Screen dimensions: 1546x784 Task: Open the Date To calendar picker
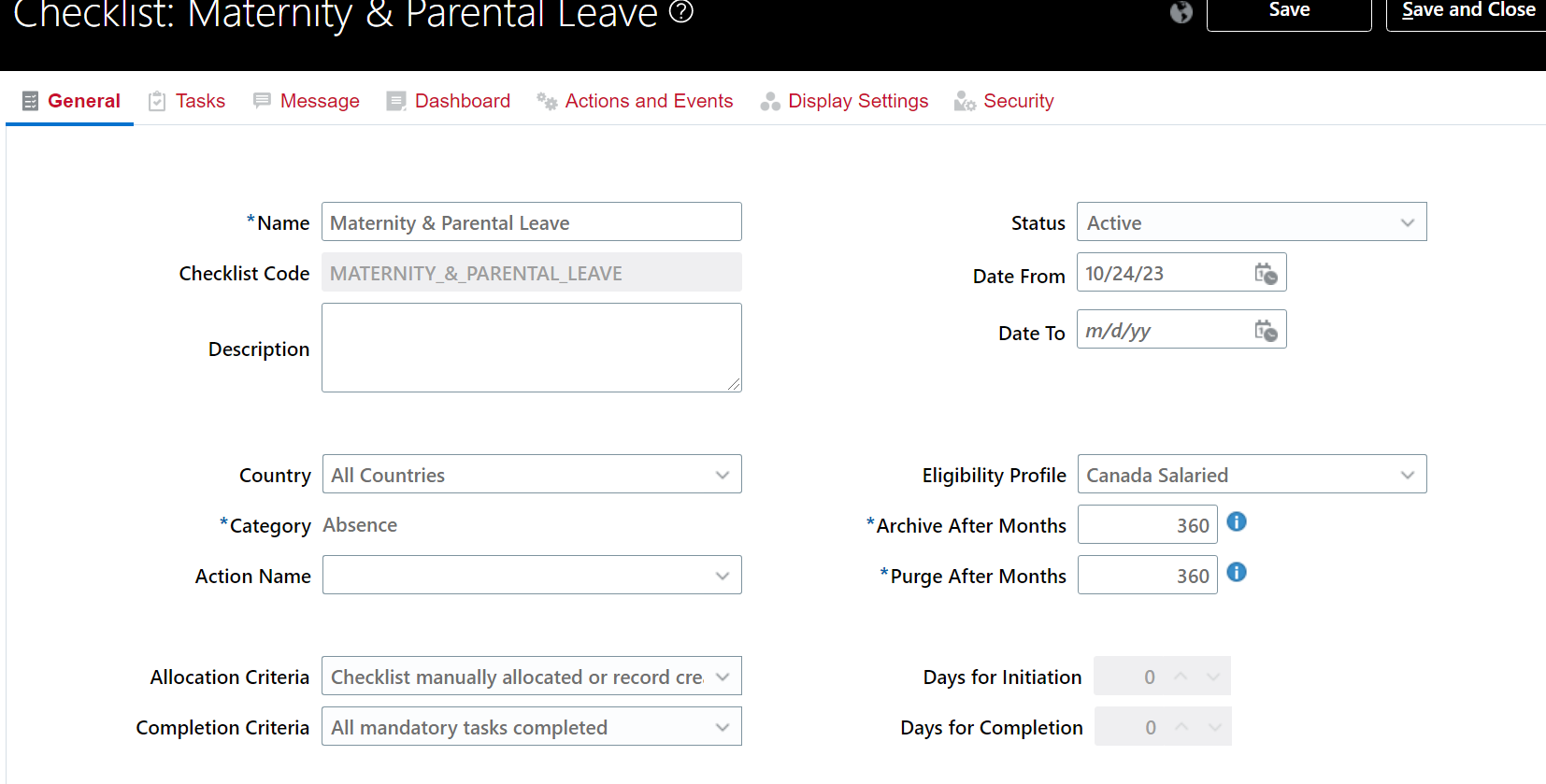point(1267,330)
